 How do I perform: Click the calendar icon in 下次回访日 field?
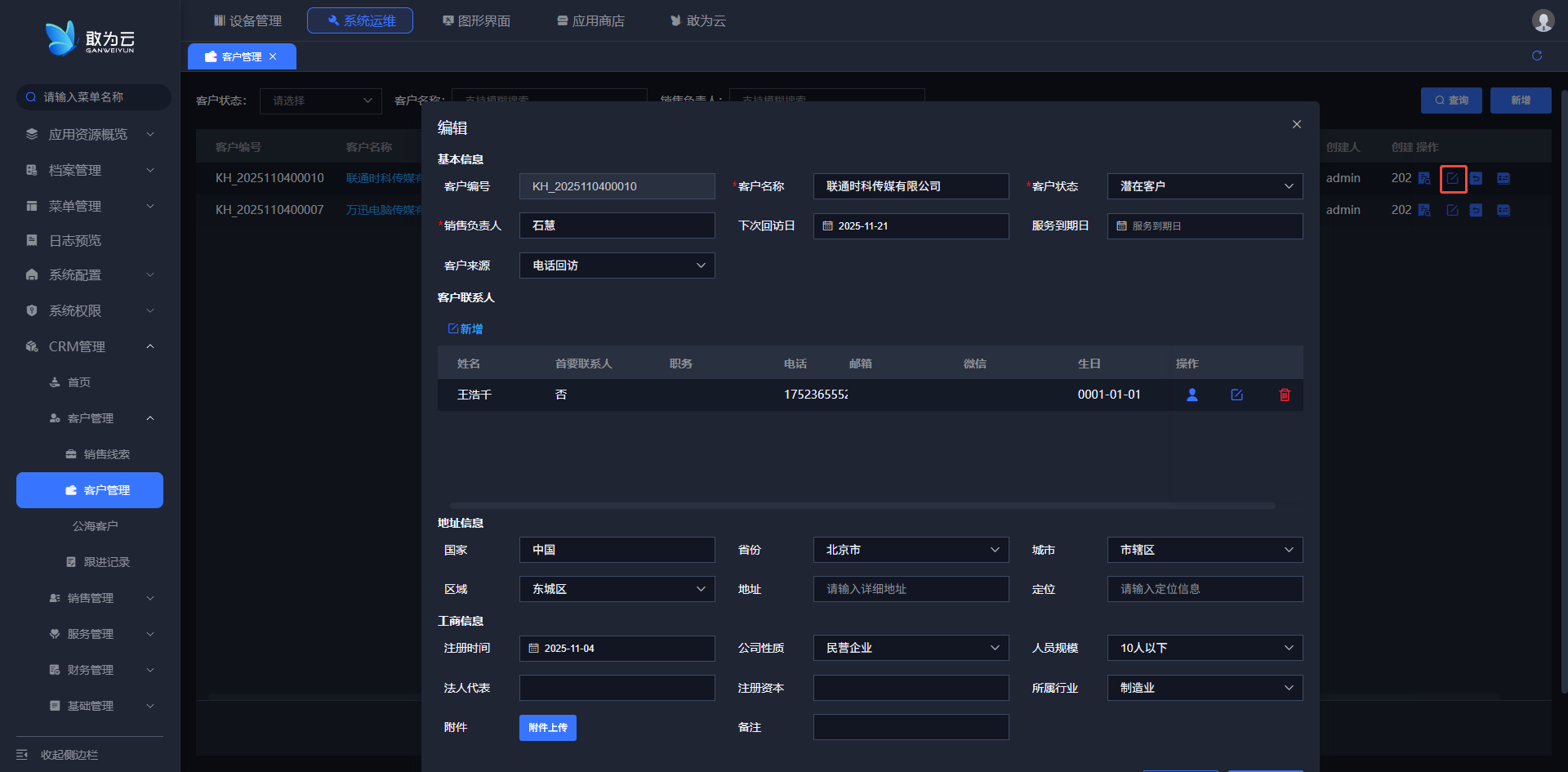827,226
